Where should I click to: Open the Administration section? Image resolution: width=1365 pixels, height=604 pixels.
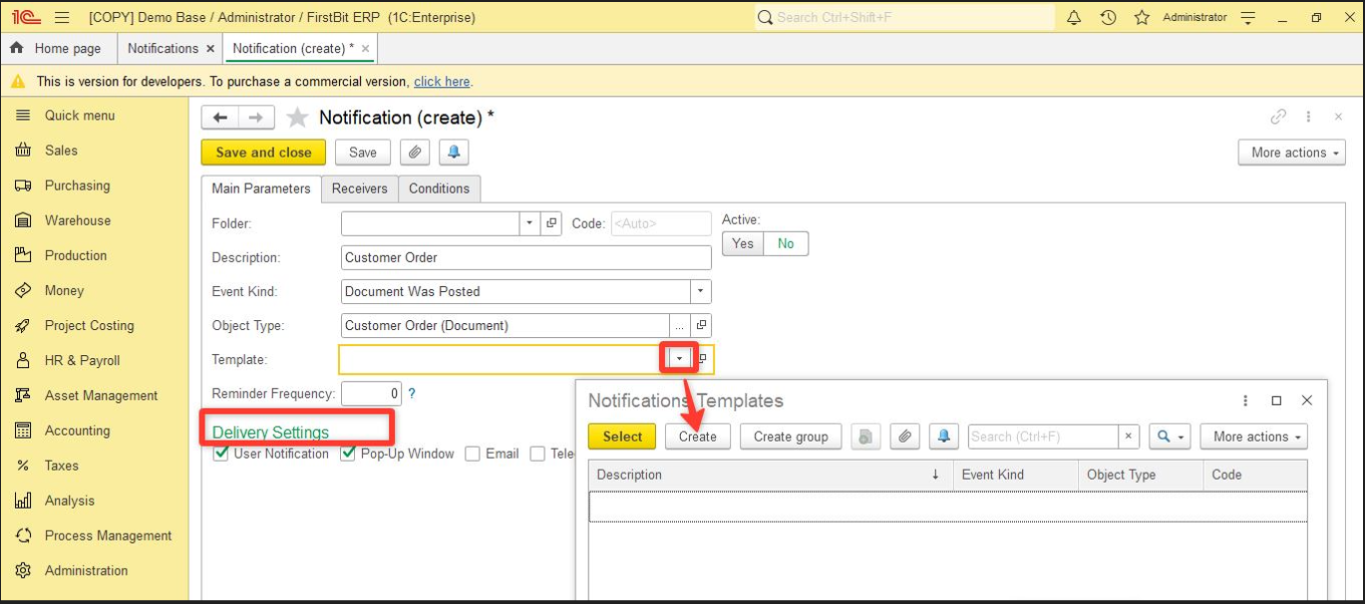click(x=86, y=570)
